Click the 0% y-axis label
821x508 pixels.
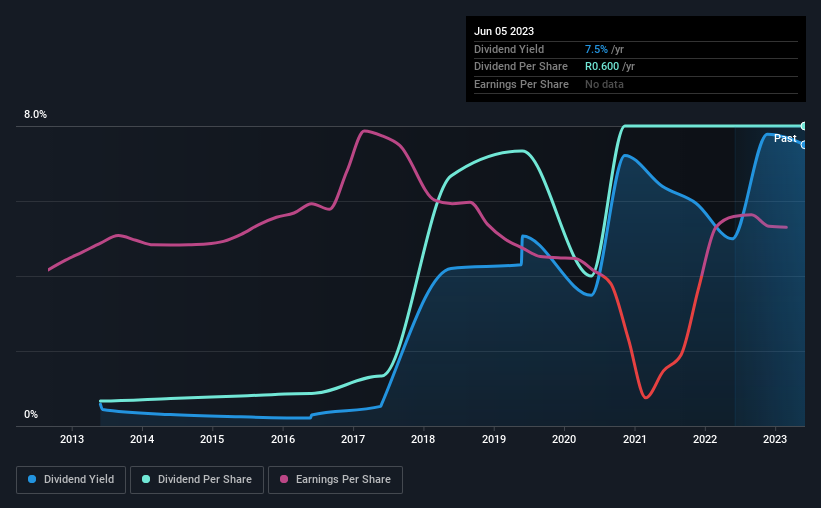pyautogui.click(x=31, y=415)
